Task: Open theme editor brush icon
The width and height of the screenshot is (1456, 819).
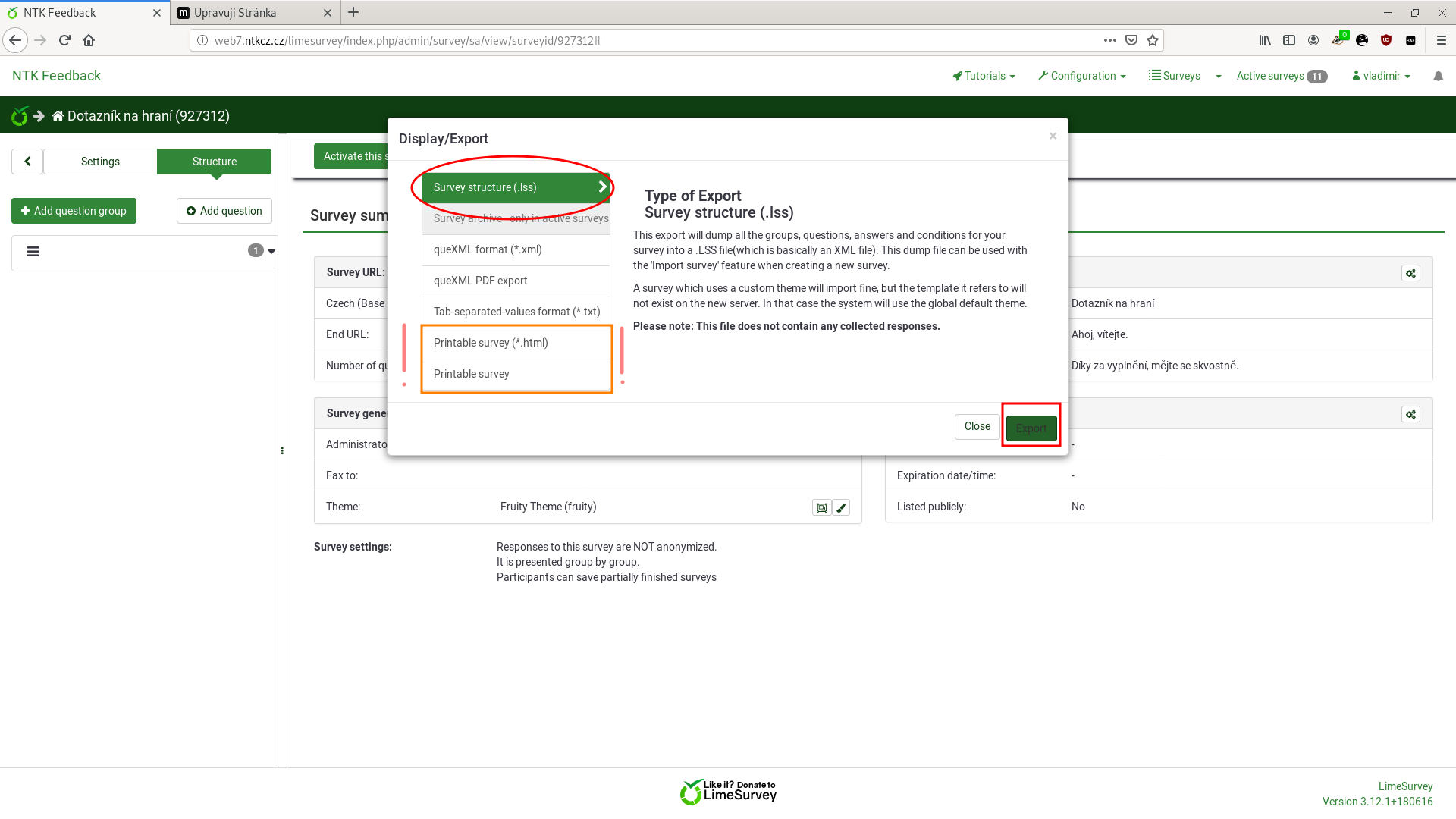Action: click(x=841, y=507)
